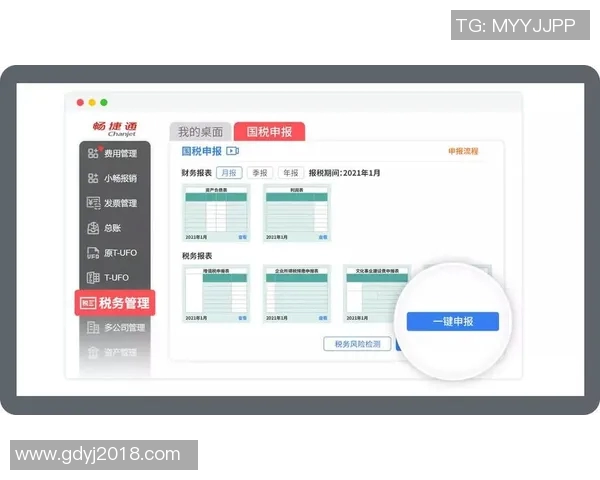This screenshot has width=600, height=480.
Task: Click the link under 利润表 thumbnail
Action: 323,237
